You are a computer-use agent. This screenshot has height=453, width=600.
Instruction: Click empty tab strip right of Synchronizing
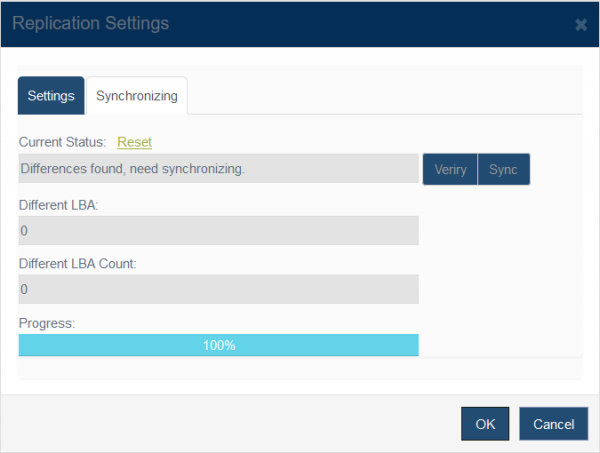click(x=385, y=96)
